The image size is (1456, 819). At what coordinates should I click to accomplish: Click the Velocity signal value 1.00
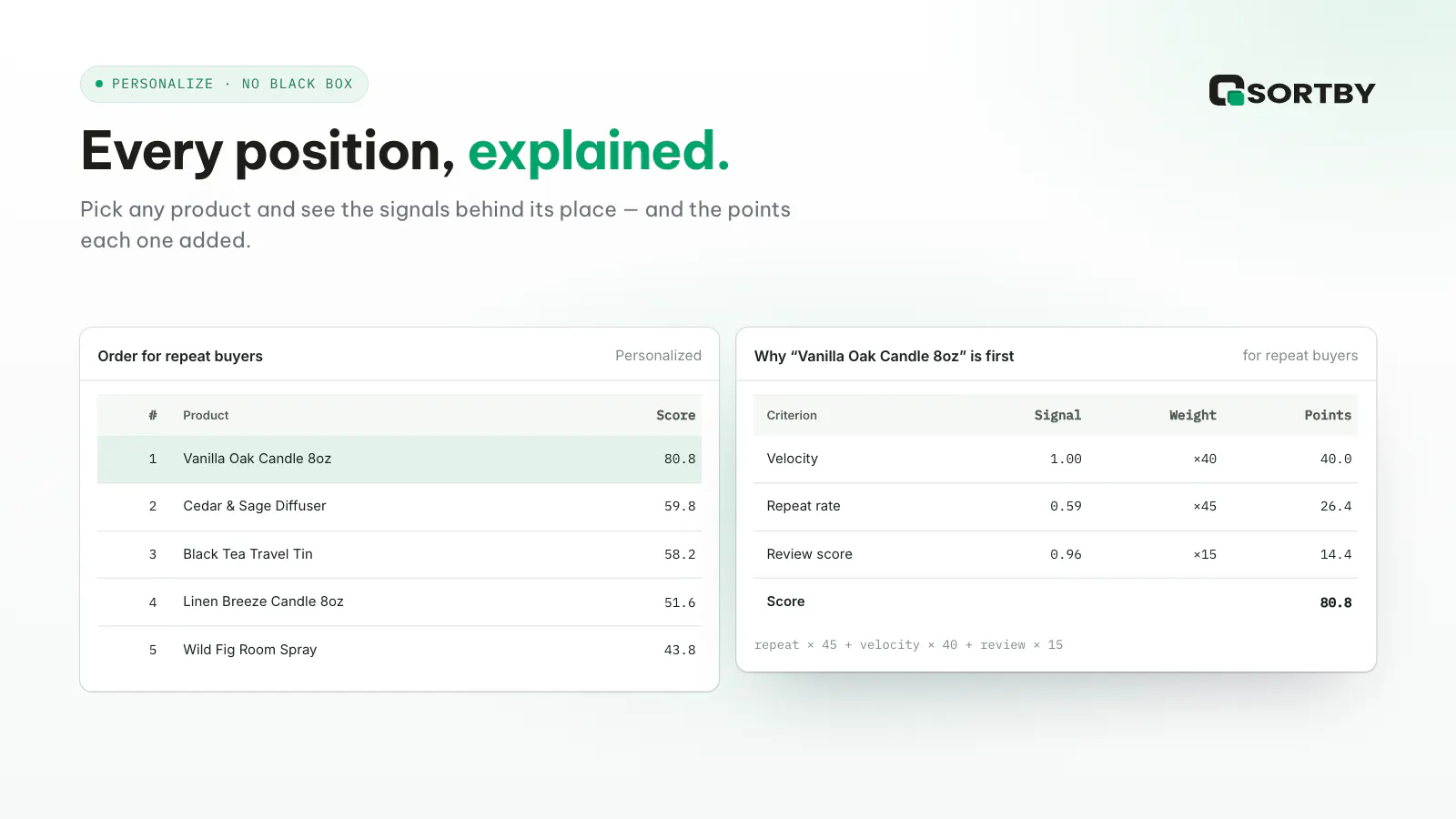[x=1066, y=459]
